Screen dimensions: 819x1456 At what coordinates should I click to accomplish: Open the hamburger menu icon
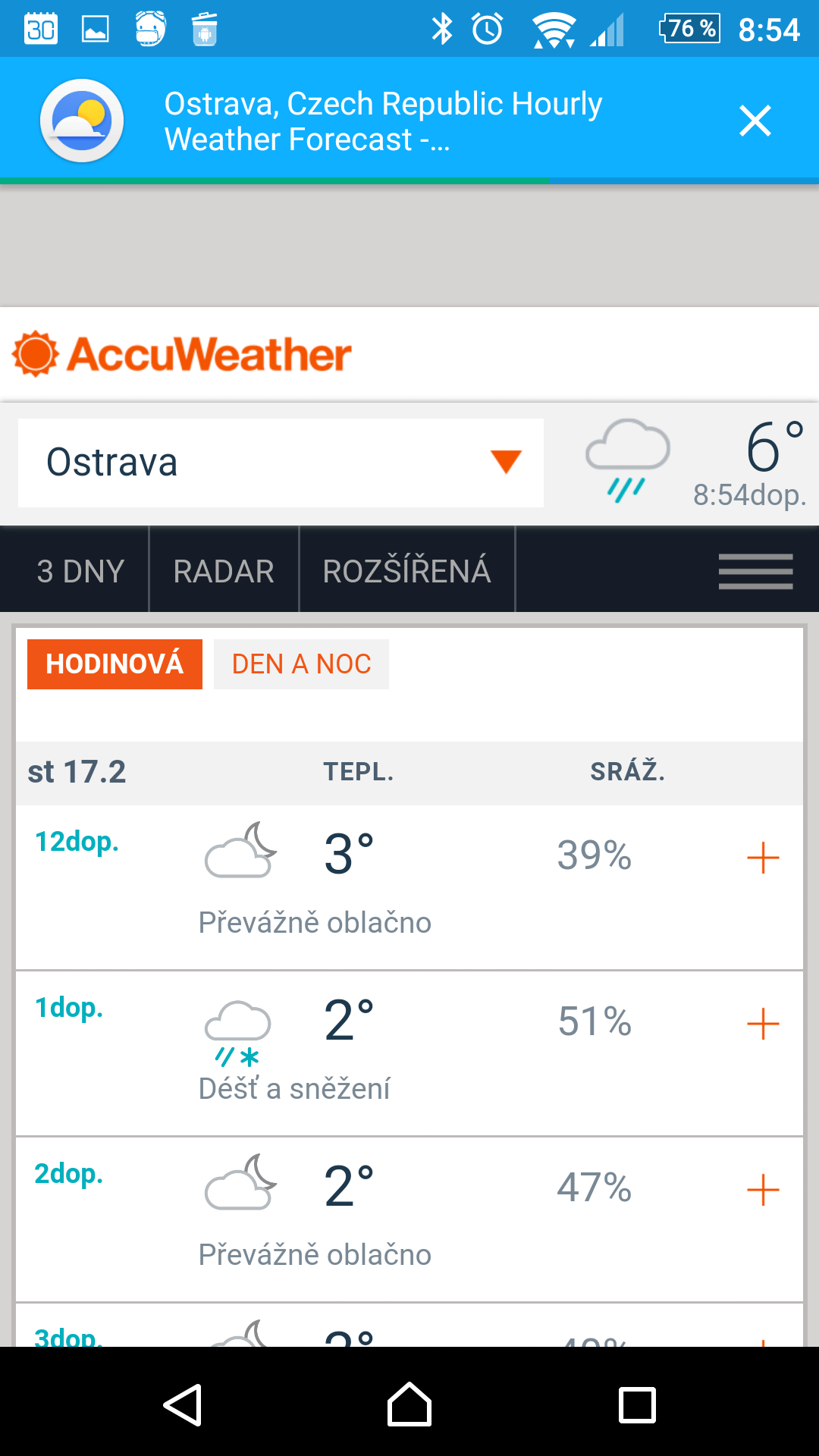[755, 570]
